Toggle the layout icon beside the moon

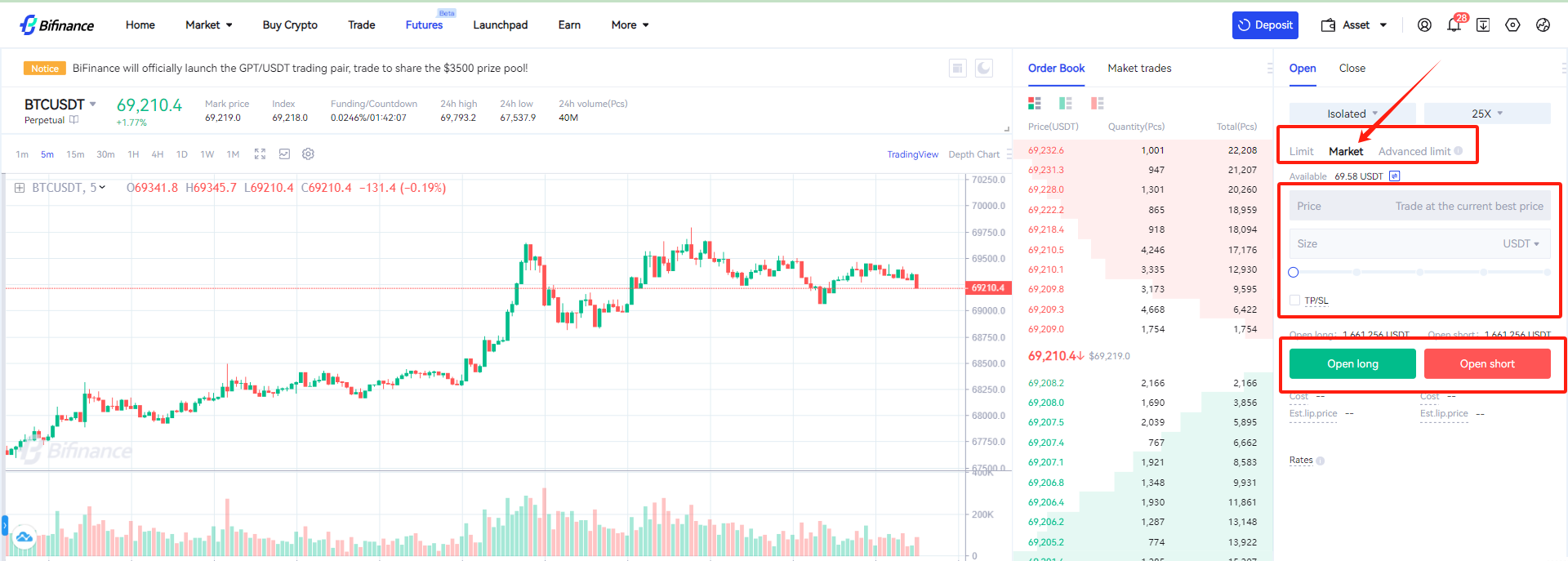(958, 68)
